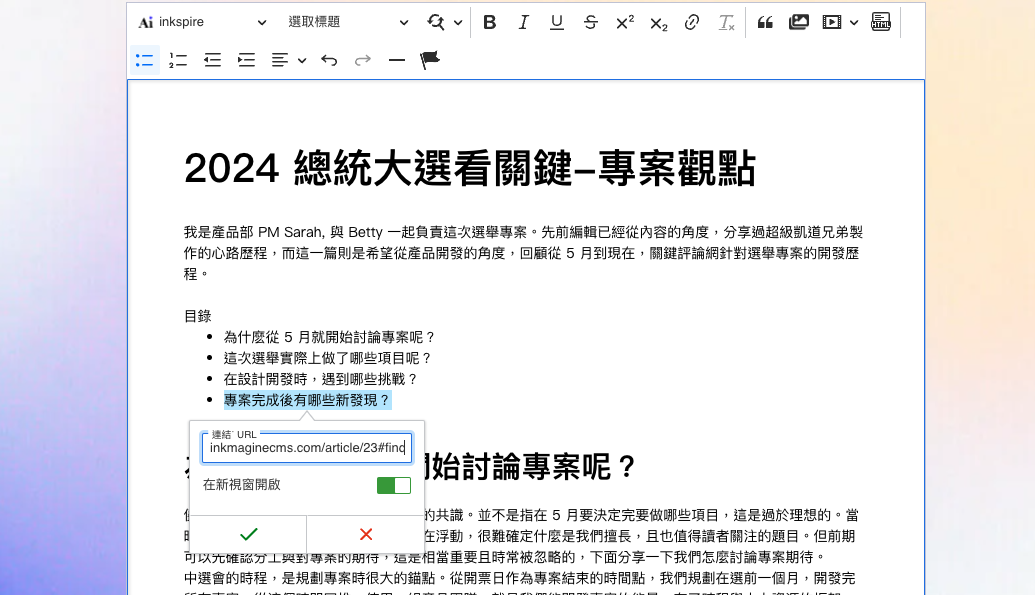Click the link URL input field

click(307, 448)
